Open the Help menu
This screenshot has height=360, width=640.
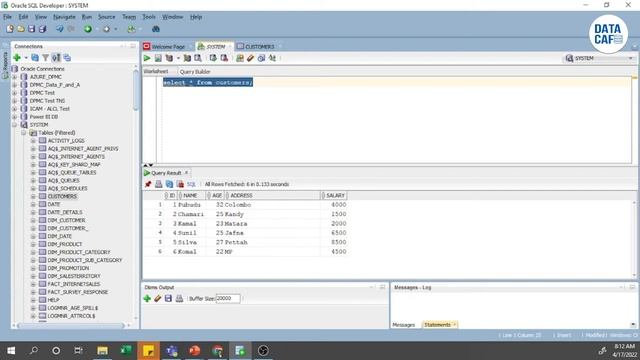[196, 17]
